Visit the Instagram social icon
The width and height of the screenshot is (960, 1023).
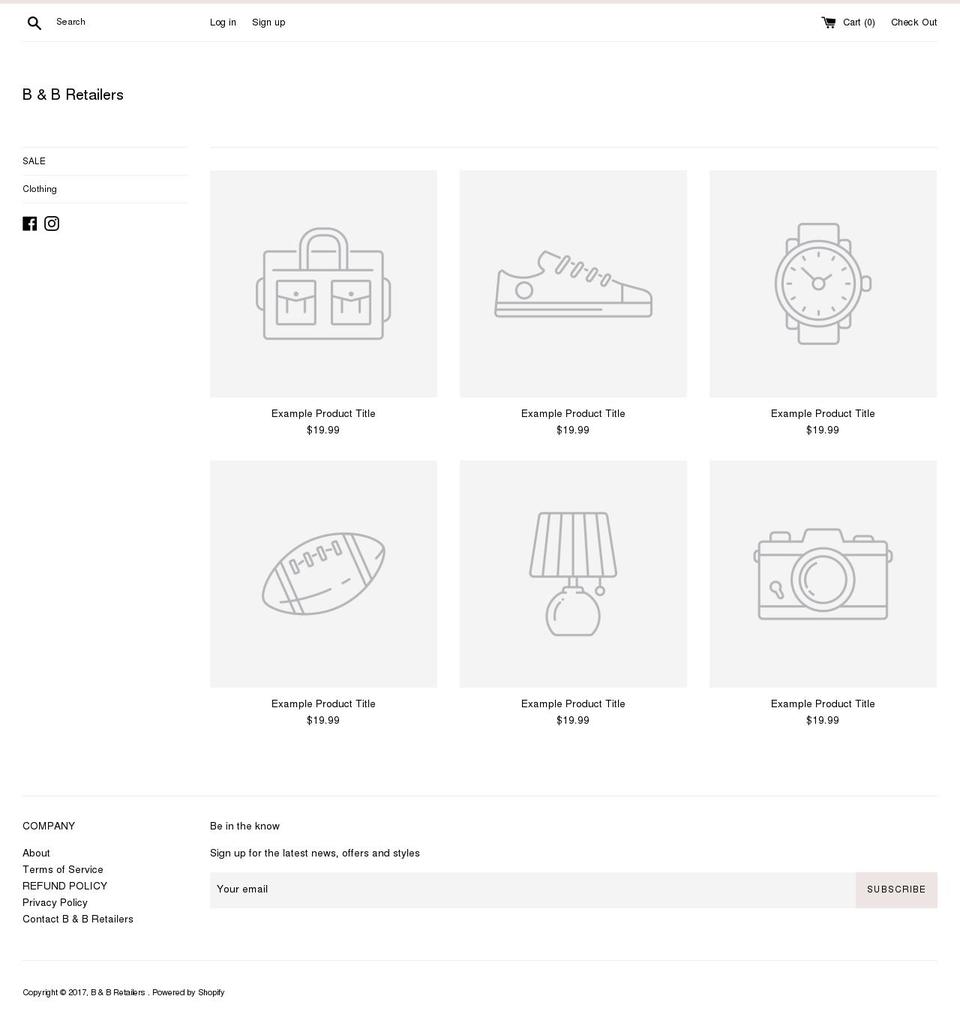pos(51,223)
